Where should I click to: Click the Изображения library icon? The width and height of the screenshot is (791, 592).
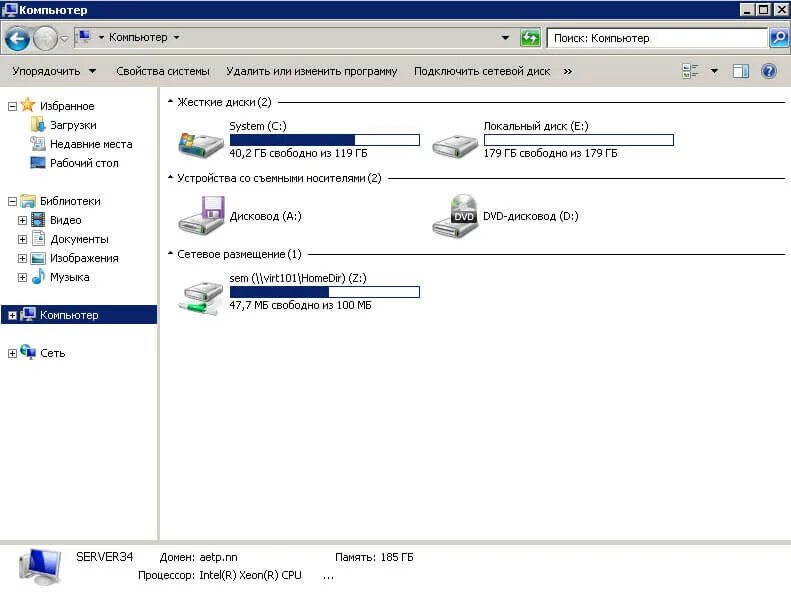coord(38,258)
